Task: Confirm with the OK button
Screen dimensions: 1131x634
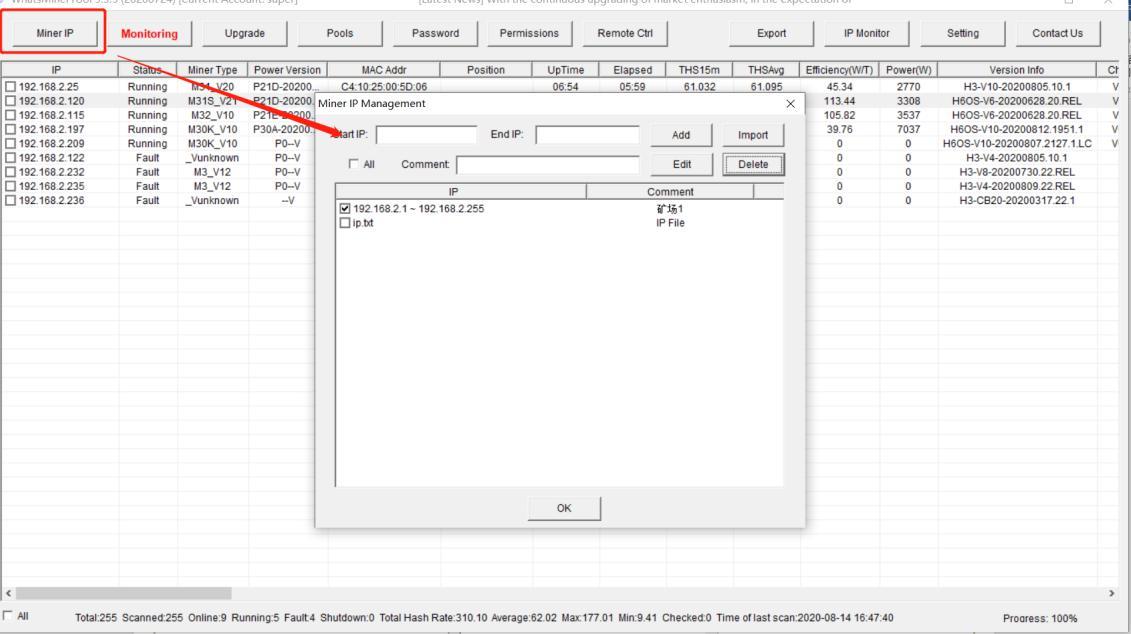Action: coord(562,507)
